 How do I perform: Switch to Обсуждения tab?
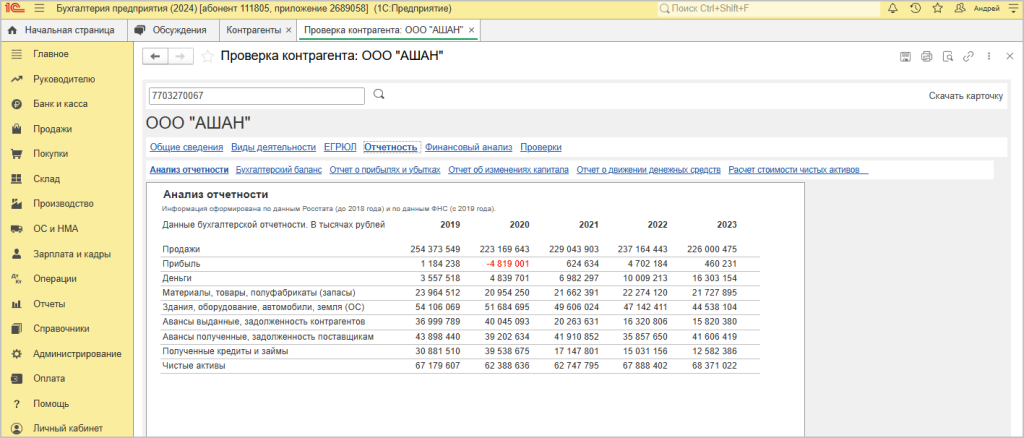pos(171,30)
